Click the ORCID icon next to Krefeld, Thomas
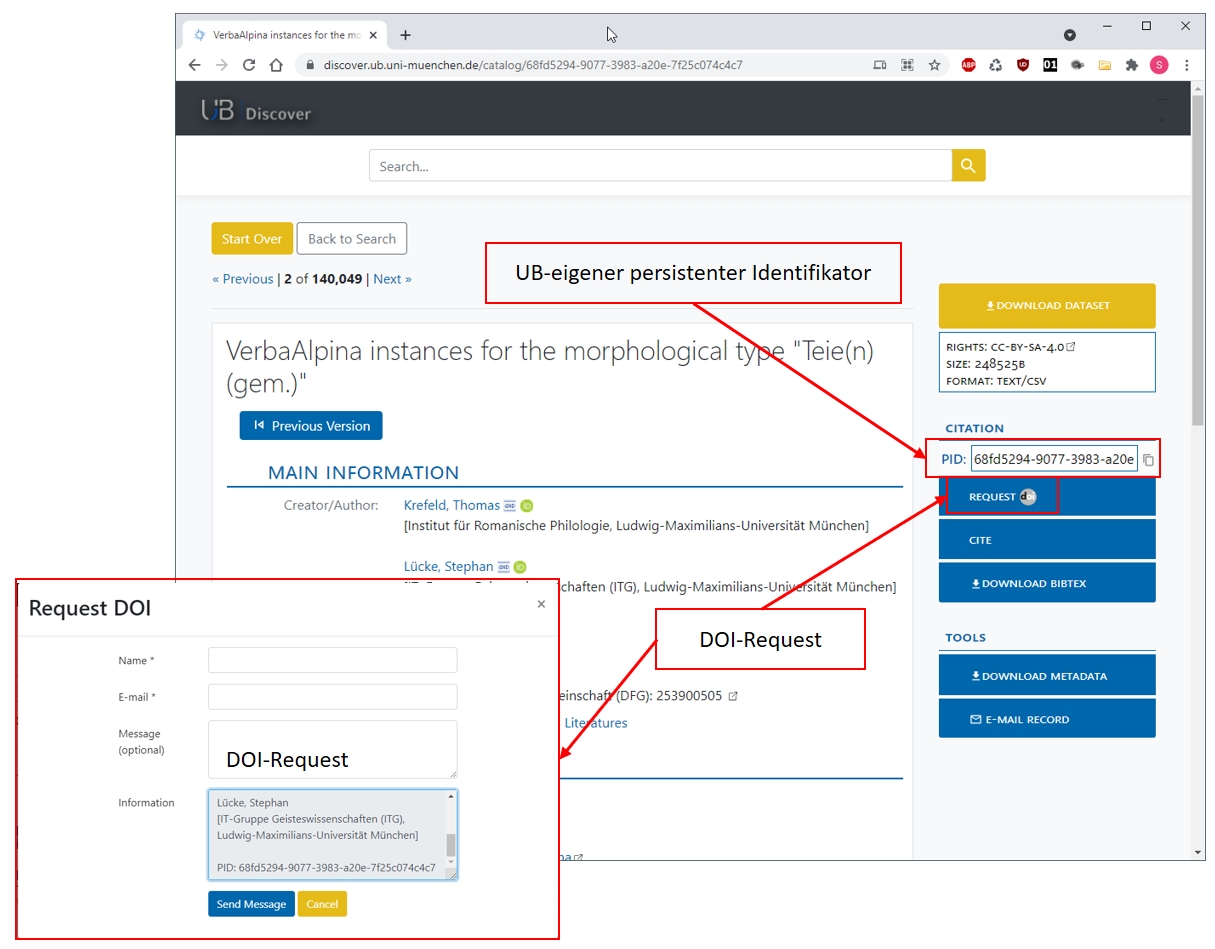 pyautogui.click(x=527, y=506)
